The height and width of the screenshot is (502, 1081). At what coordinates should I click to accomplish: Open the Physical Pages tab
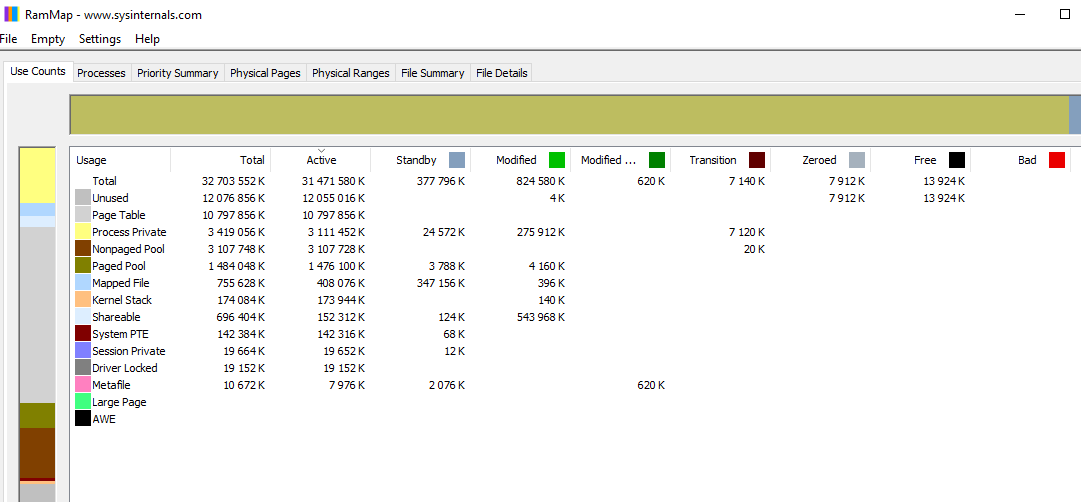point(265,73)
